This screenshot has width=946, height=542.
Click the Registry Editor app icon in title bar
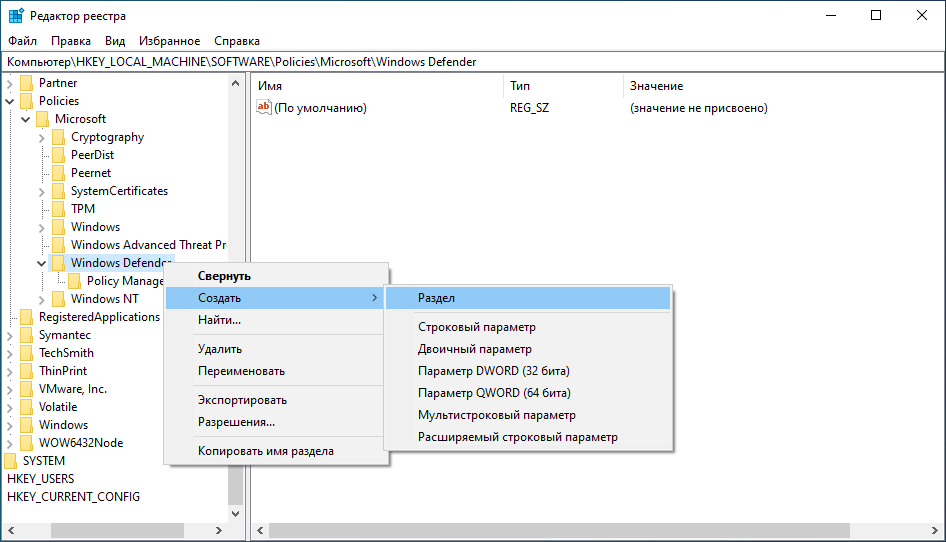(16, 16)
